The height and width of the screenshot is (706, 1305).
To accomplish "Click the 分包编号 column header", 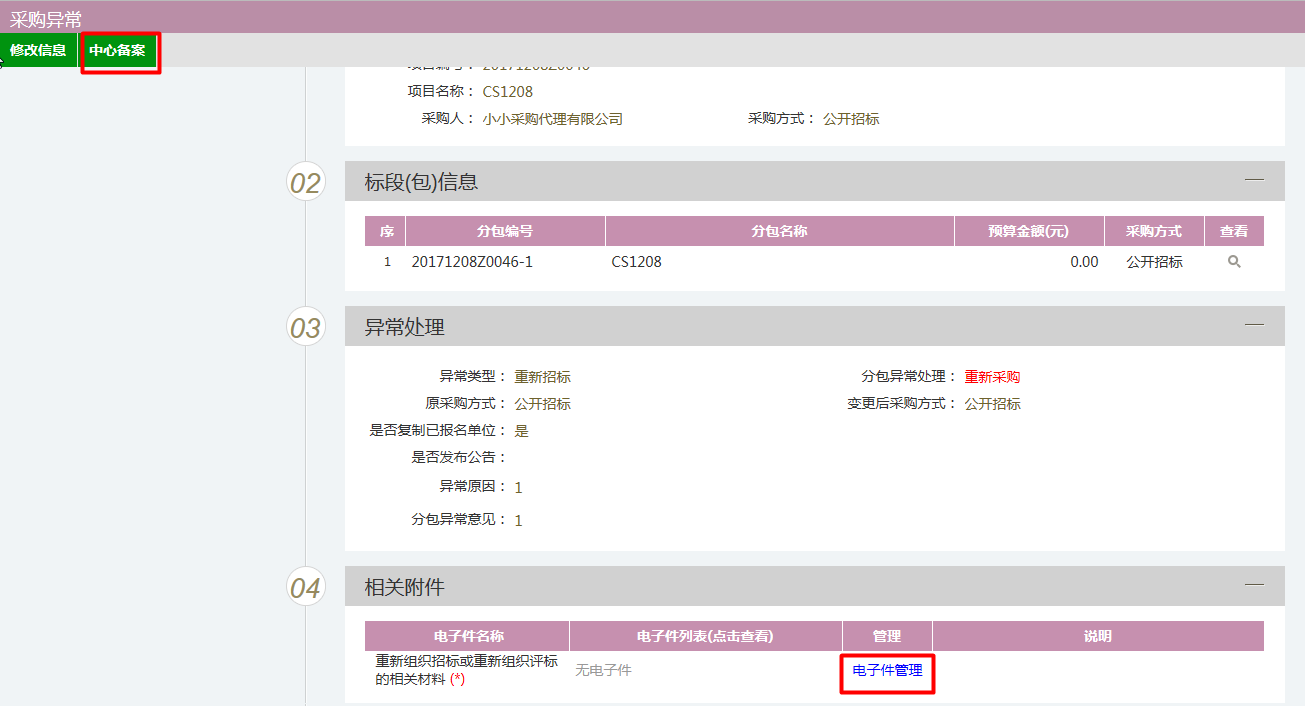I will tap(505, 231).
